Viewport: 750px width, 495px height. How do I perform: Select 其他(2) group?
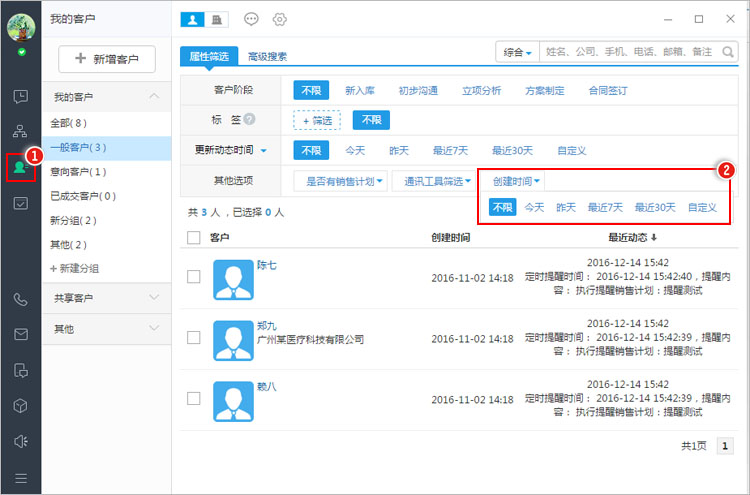(107, 245)
